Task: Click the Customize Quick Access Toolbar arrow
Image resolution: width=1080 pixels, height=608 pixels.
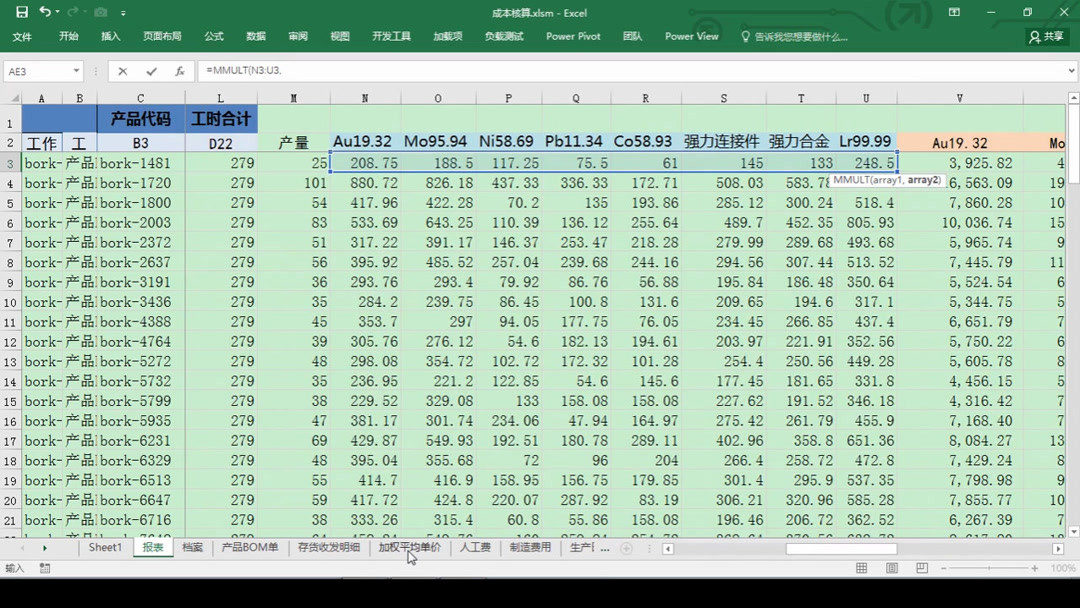Action: point(122,12)
